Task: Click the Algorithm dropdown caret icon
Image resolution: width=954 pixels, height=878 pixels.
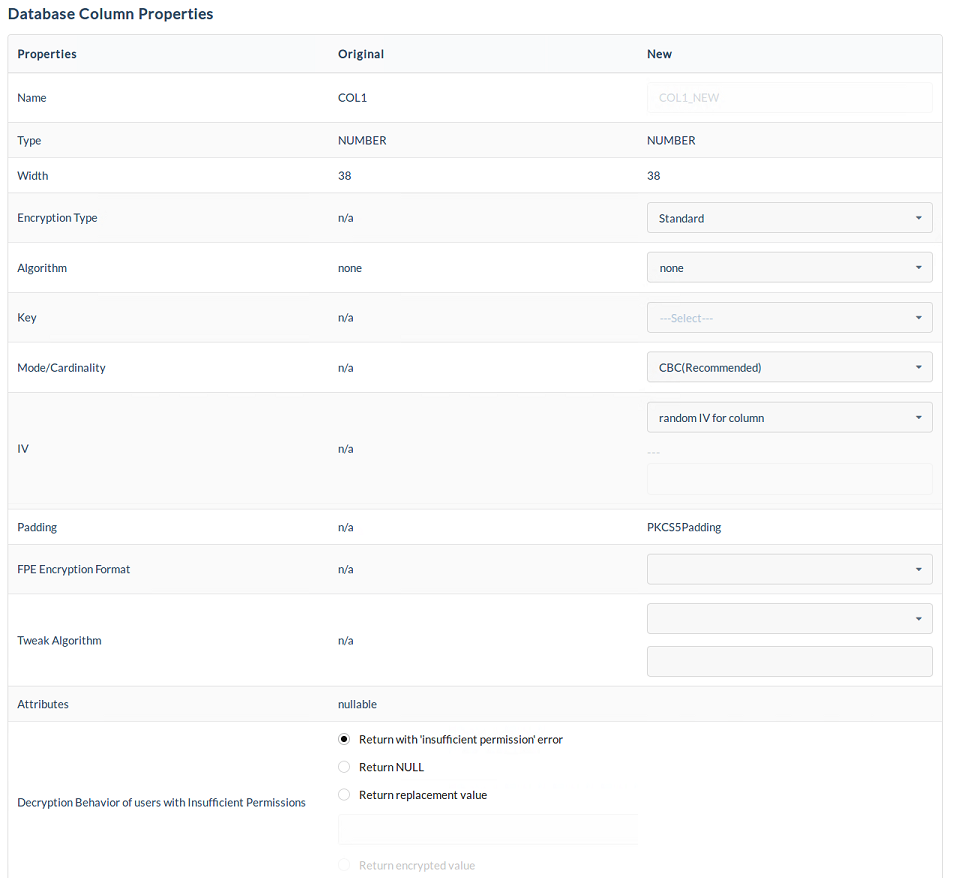Action: (918, 268)
